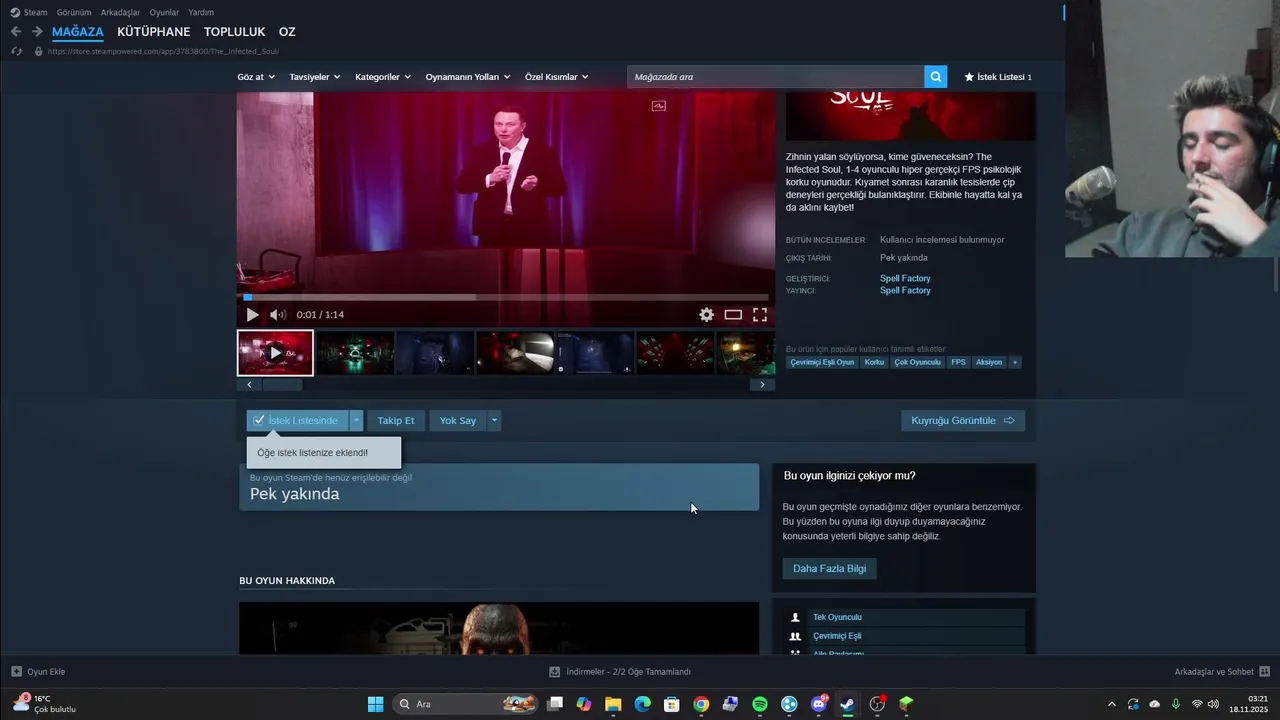Open the Tavsiyeler dropdown menu
This screenshot has width=1280, height=720.
(315, 77)
